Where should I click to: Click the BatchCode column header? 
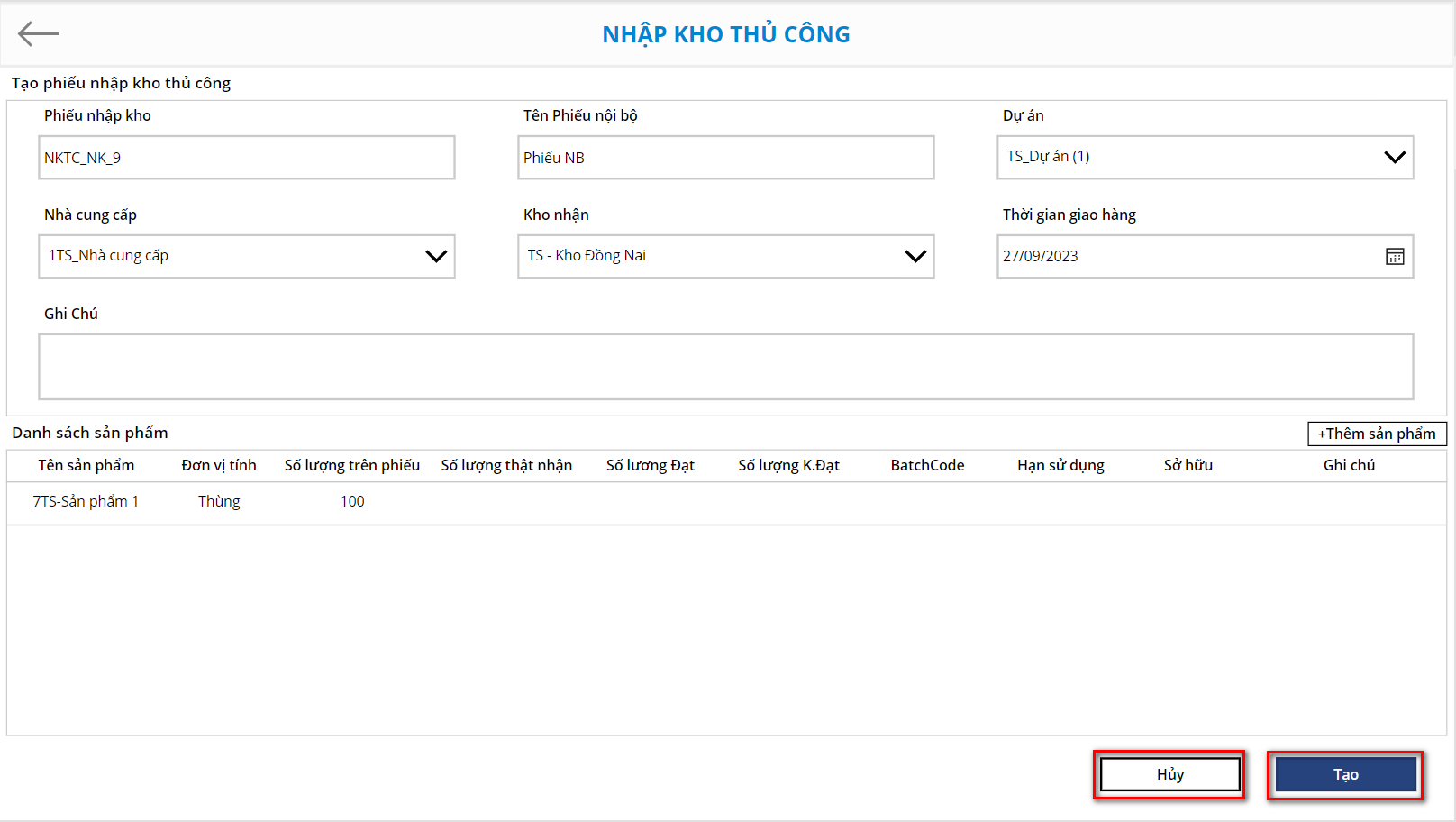coord(928,465)
